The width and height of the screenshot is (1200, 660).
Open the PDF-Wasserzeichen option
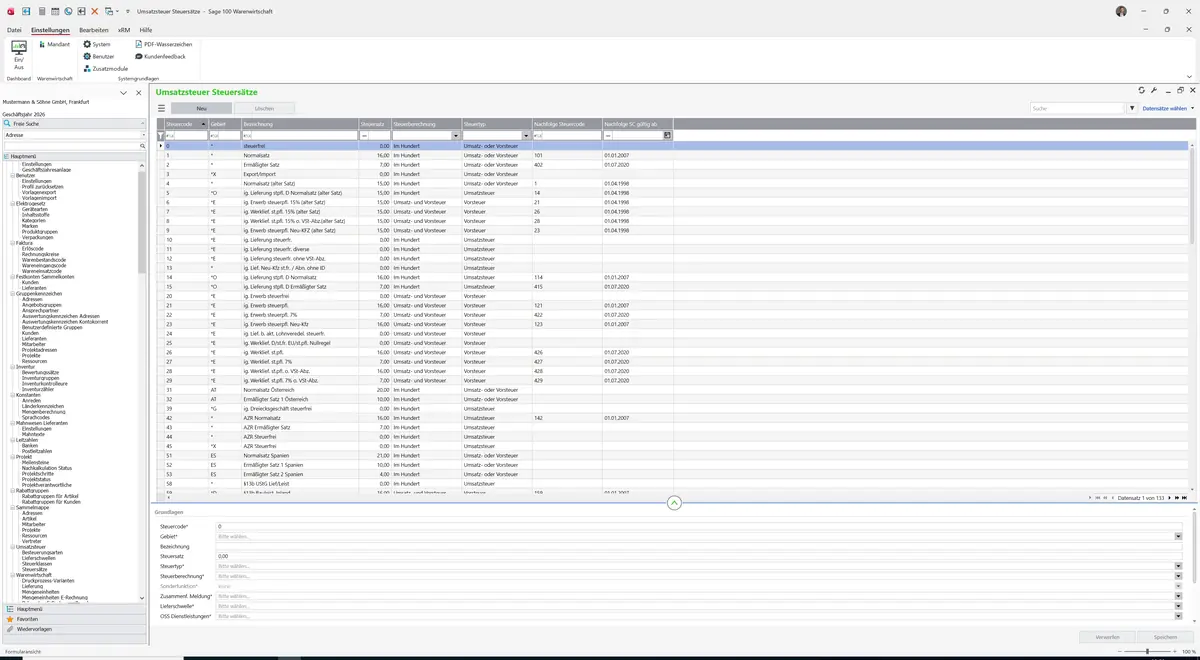tap(163, 44)
